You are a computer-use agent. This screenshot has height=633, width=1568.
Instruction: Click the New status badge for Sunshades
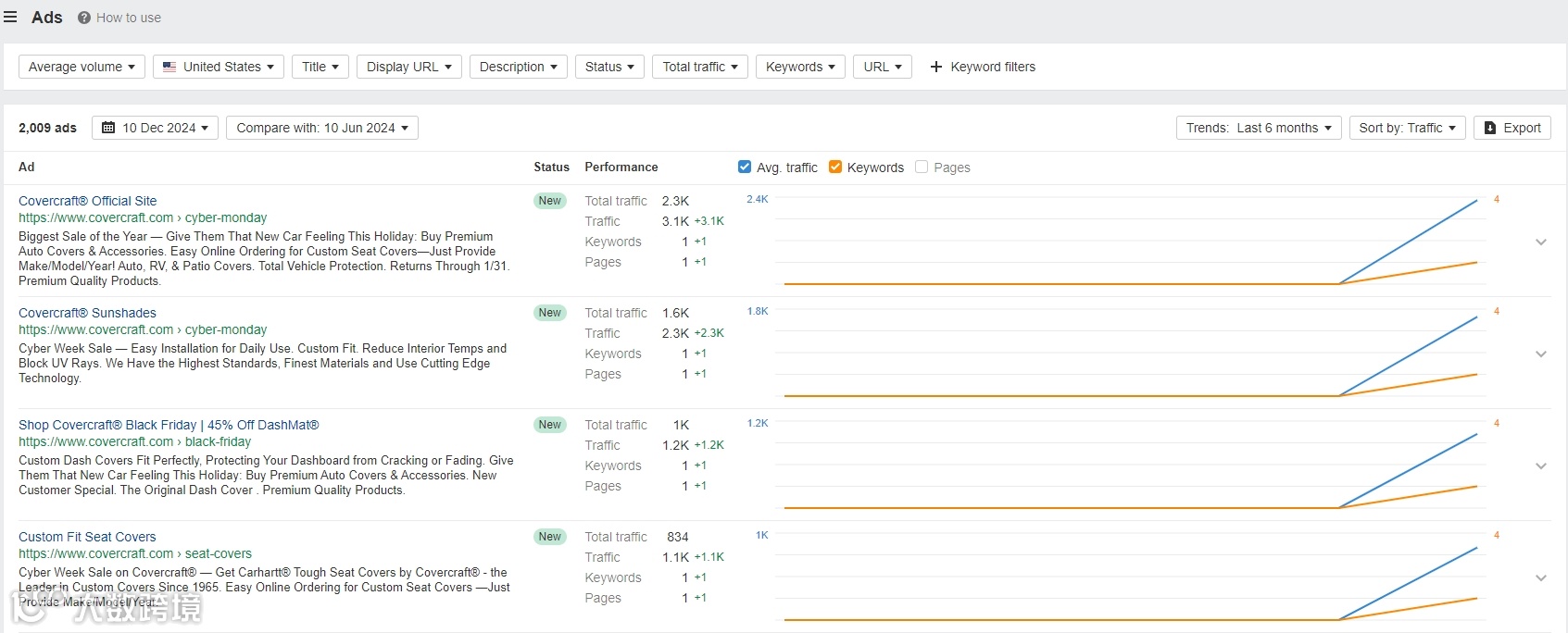tap(550, 313)
